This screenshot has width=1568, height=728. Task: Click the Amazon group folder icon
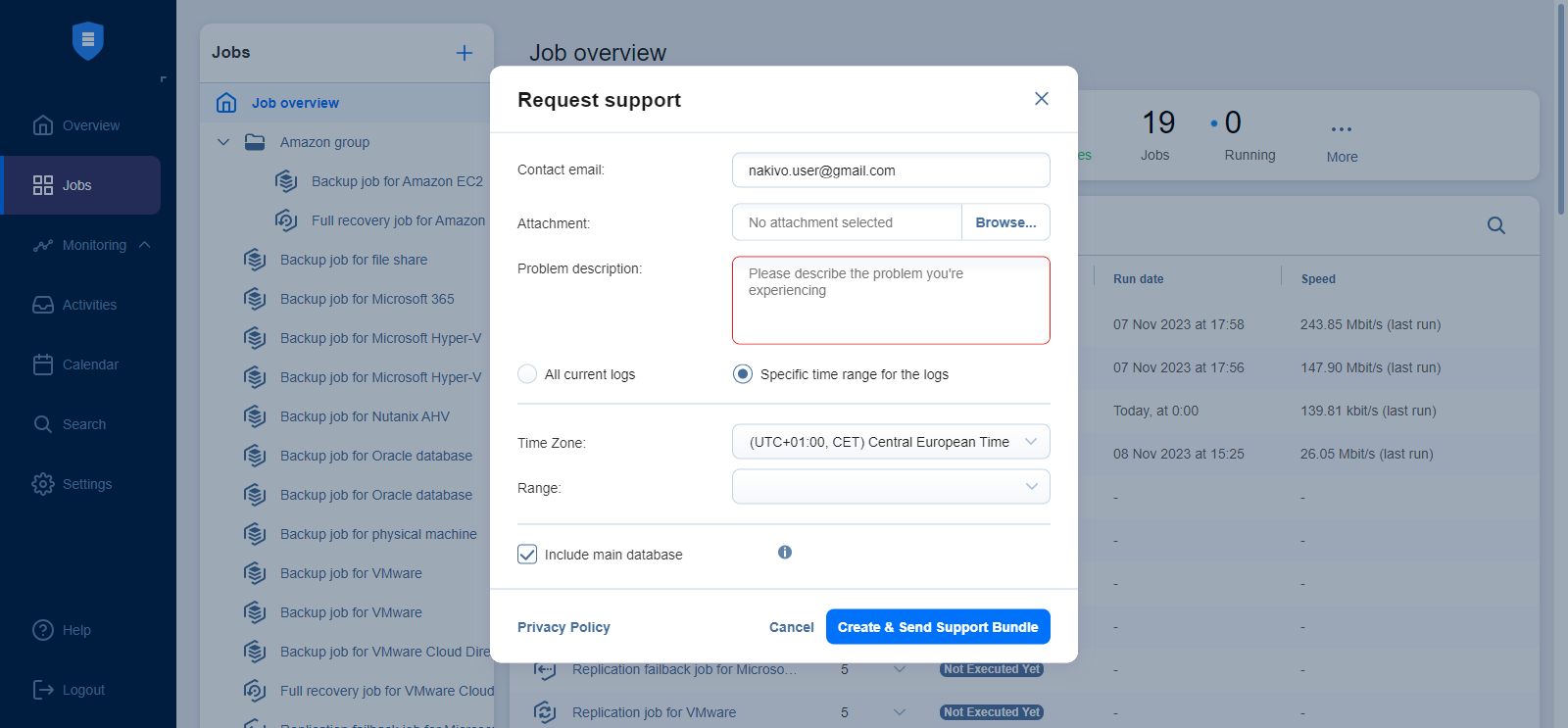click(x=255, y=142)
